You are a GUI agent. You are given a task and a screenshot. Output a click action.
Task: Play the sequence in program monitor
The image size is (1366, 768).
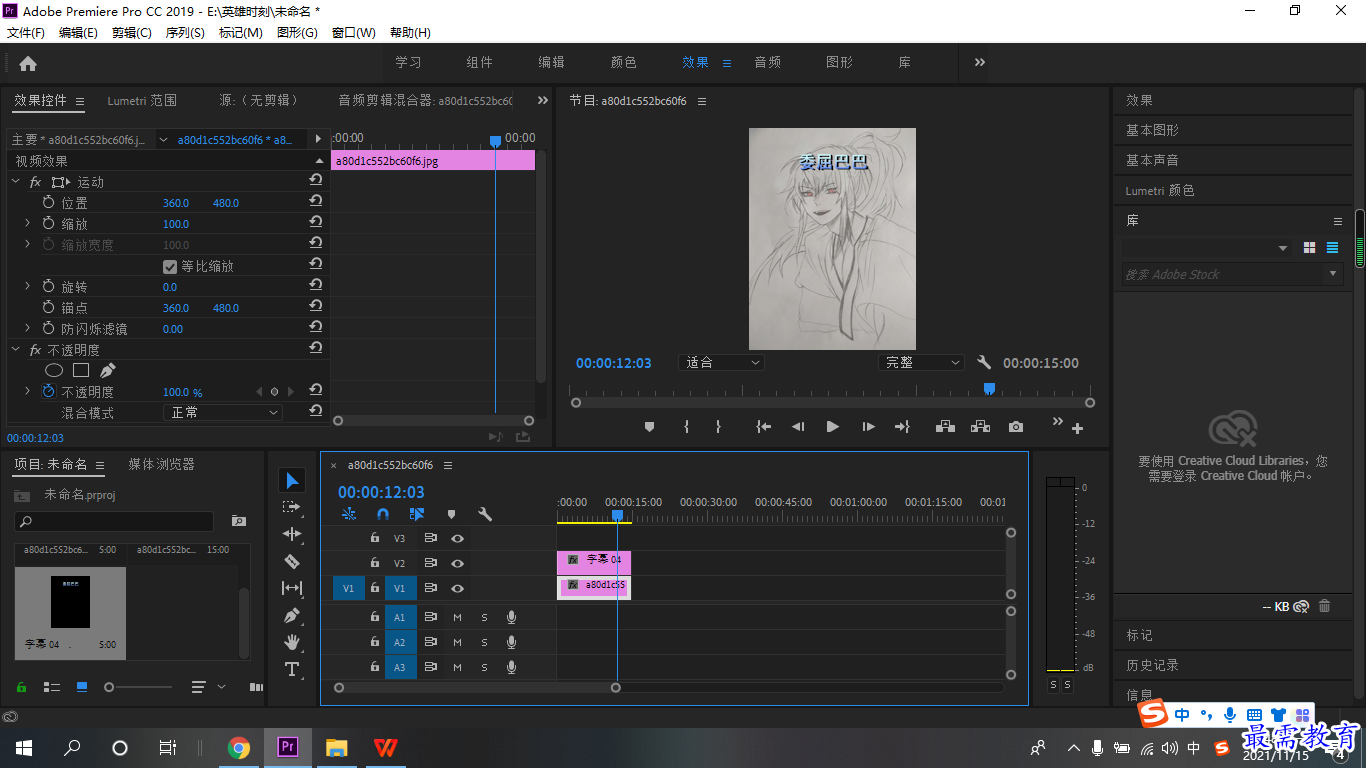[x=832, y=427]
